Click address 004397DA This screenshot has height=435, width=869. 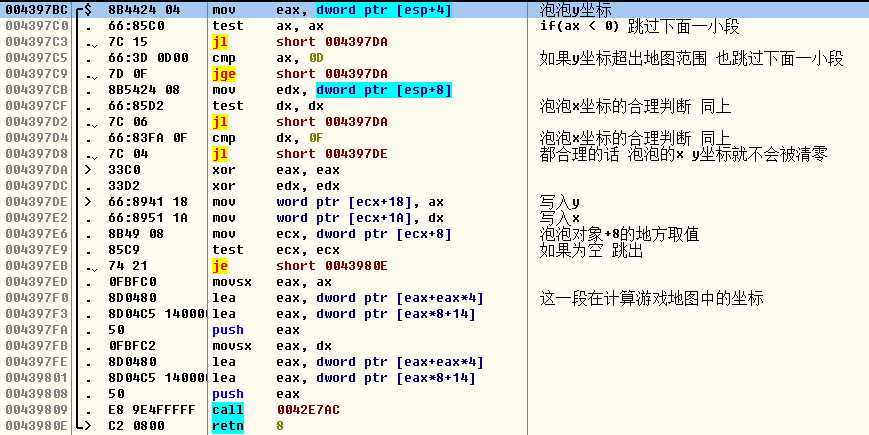click(x=36, y=170)
